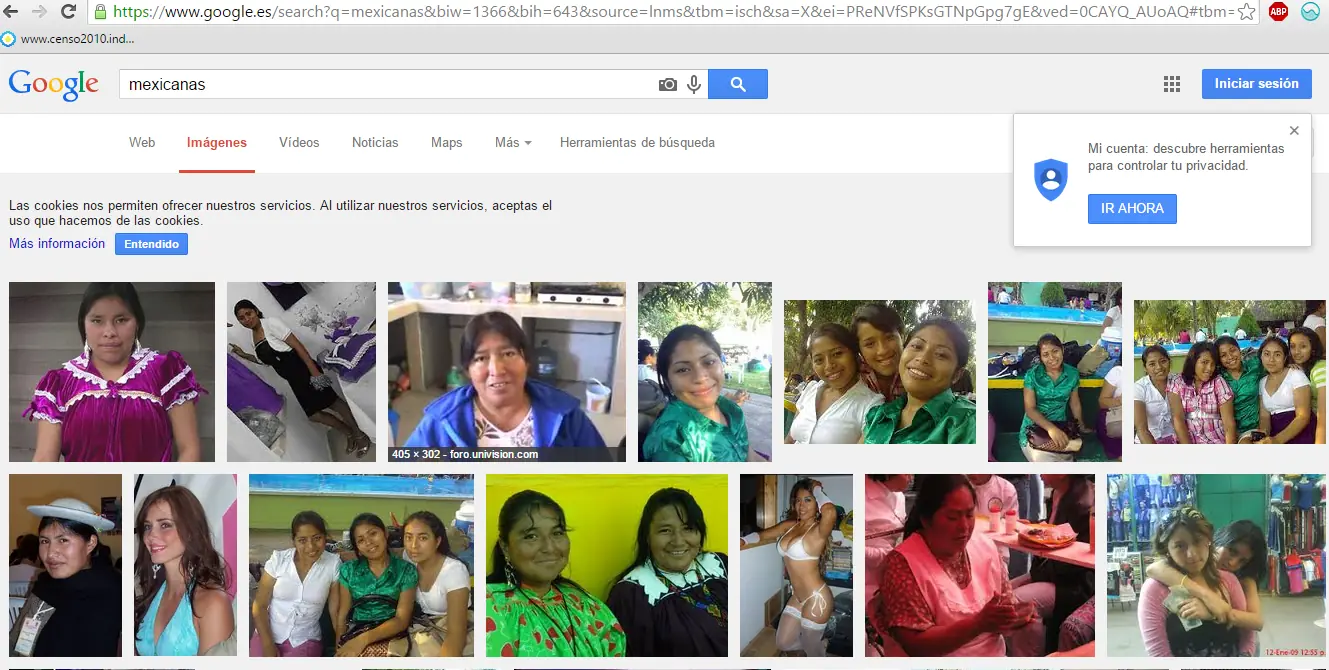Open the Noticias tab
Screen dimensions: 1329x670
point(375,143)
